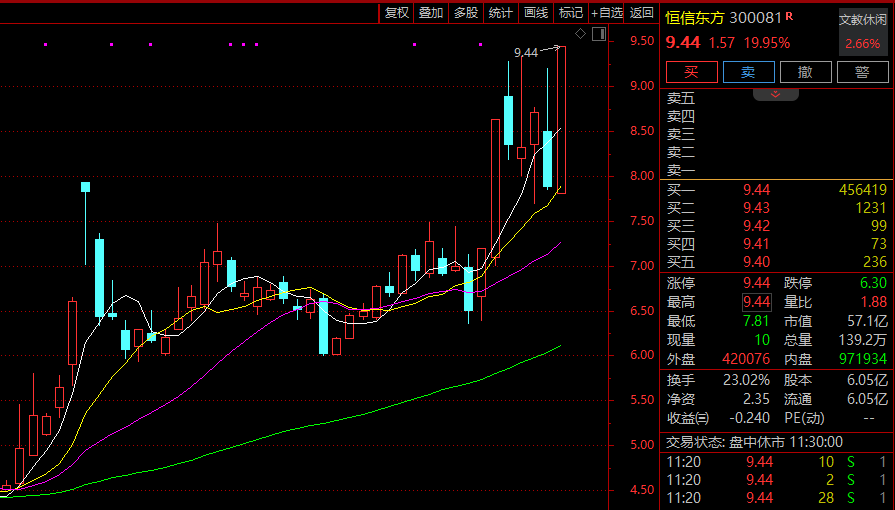Click the diamond icon above the chart

[x=582, y=35]
